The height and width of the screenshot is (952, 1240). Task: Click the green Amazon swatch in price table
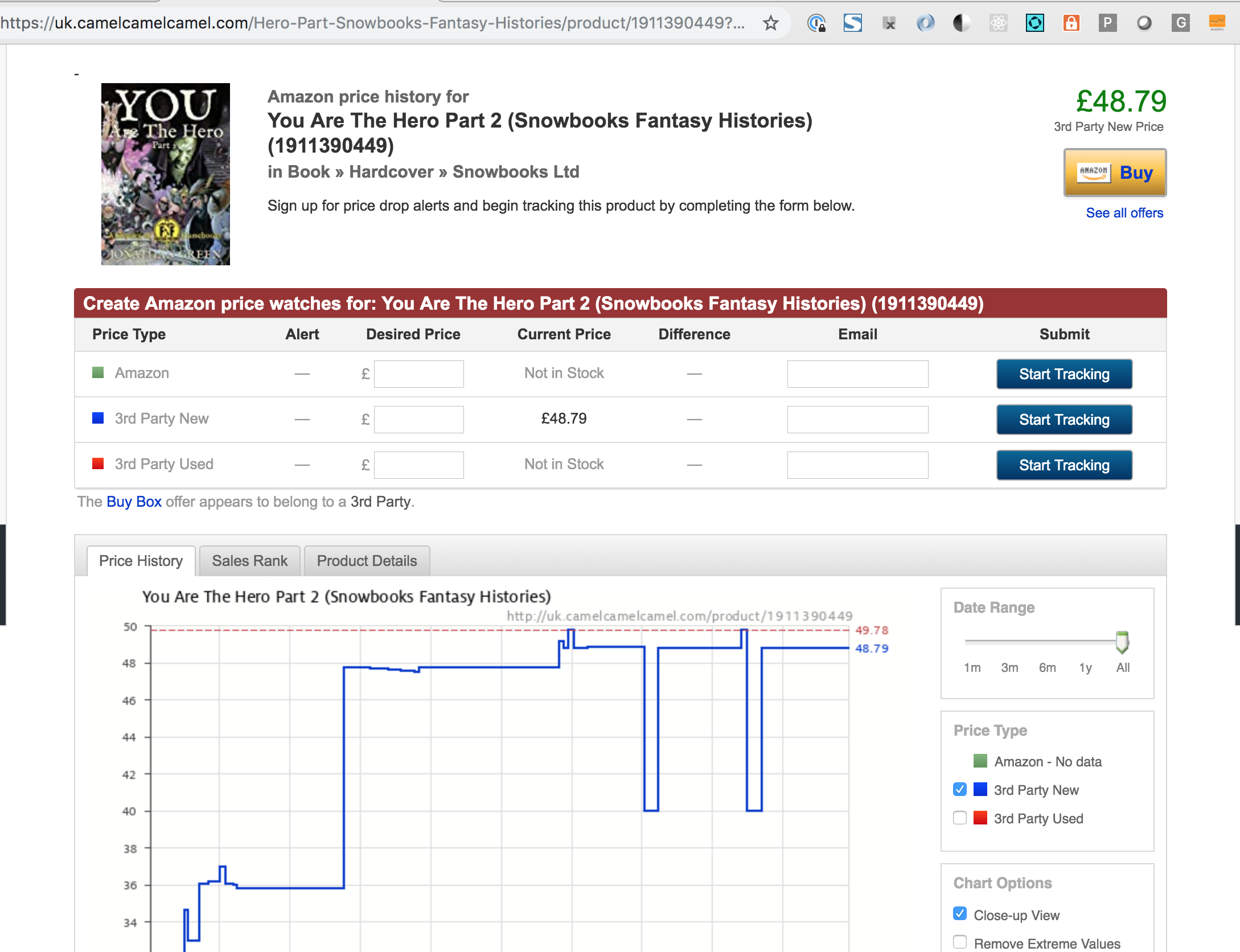coord(98,372)
